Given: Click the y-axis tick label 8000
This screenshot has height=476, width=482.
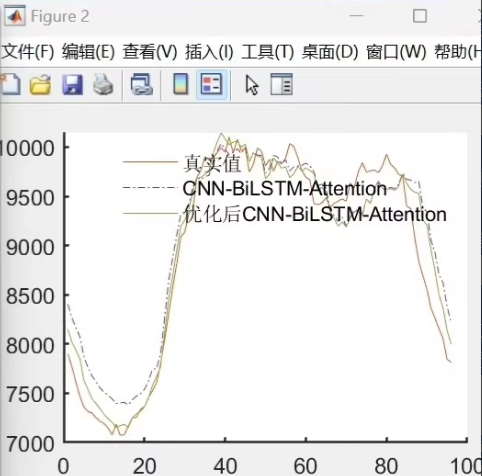Looking at the screenshot, I should (x=30, y=345).
